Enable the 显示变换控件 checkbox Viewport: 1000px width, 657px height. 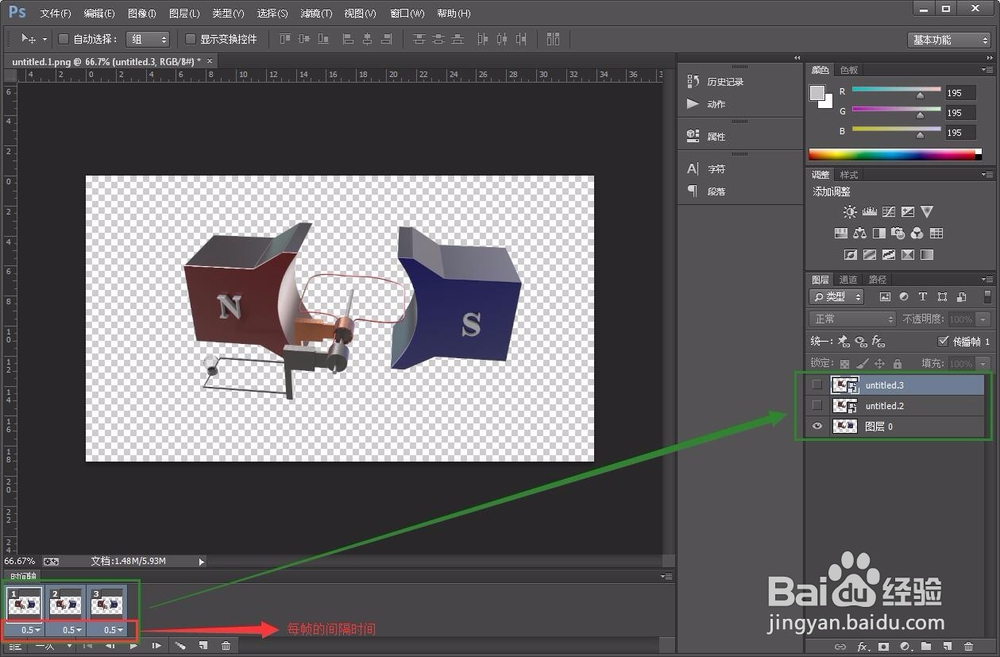[x=190, y=39]
